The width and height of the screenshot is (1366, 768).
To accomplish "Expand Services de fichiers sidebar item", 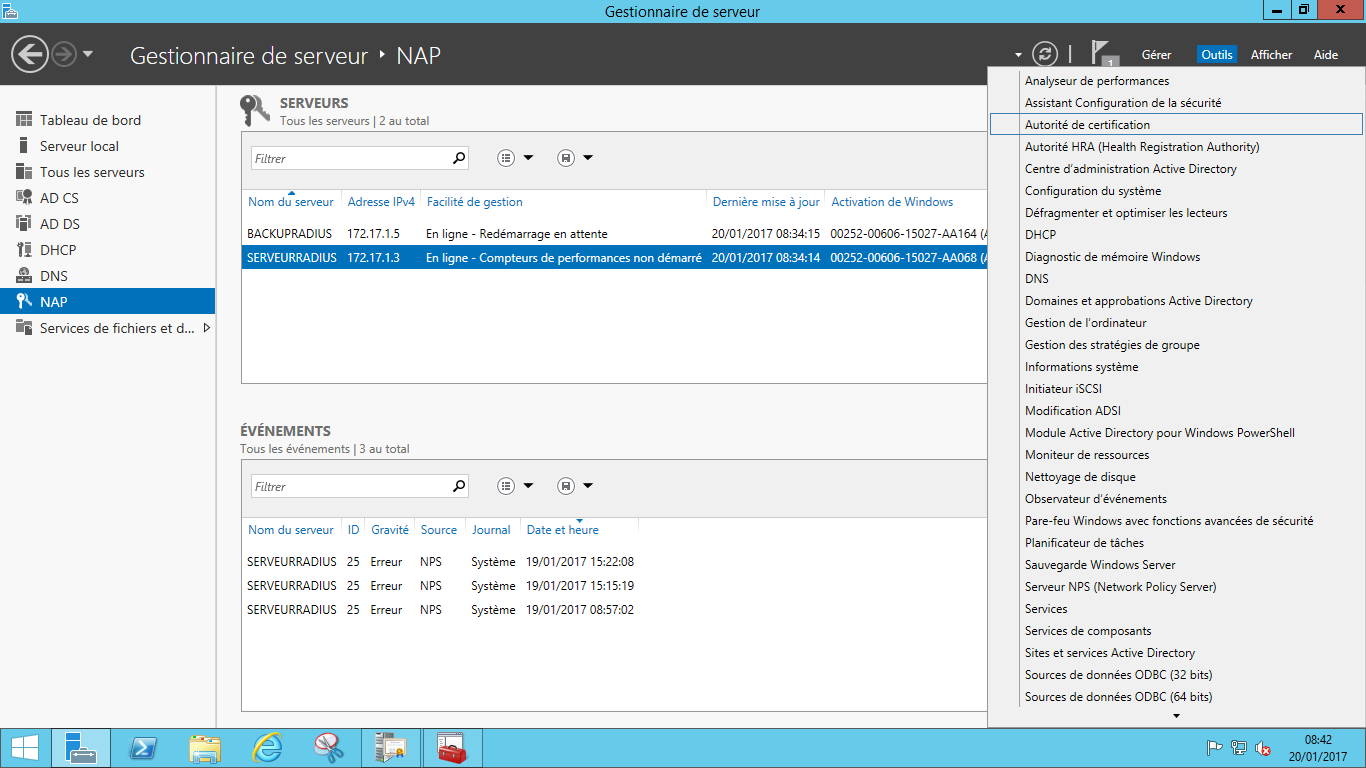I will (207, 328).
